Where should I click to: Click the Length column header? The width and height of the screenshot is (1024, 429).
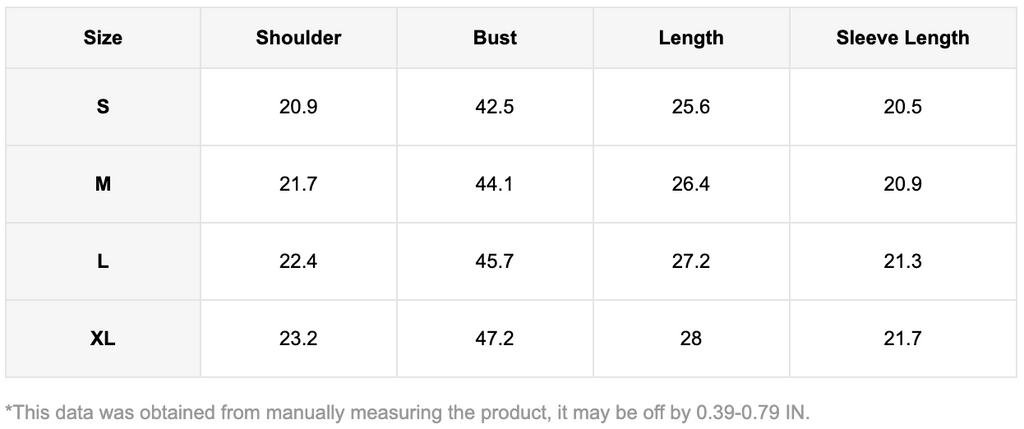tap(691, 38)
